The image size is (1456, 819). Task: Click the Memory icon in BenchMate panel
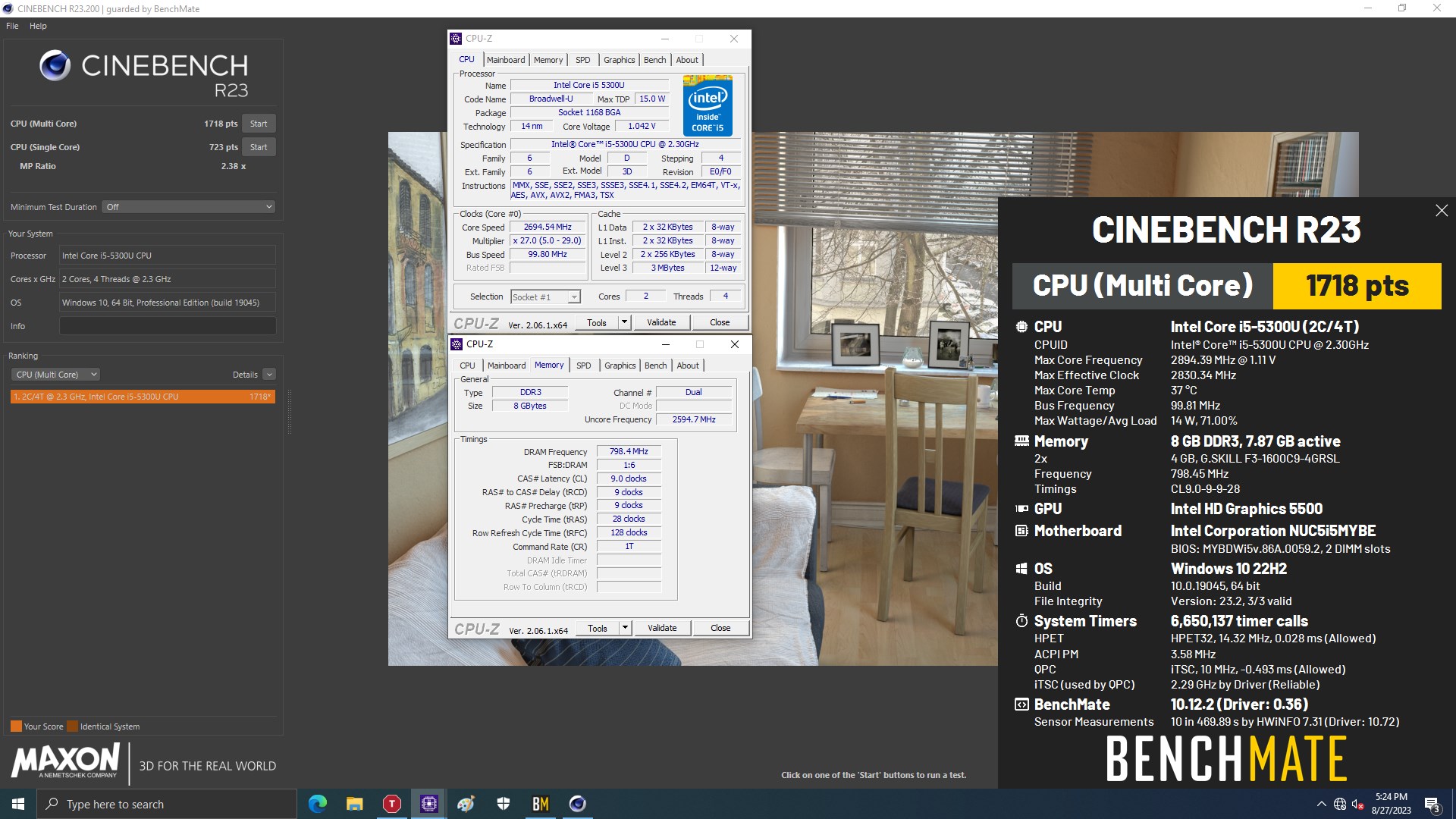point(1021,441)
